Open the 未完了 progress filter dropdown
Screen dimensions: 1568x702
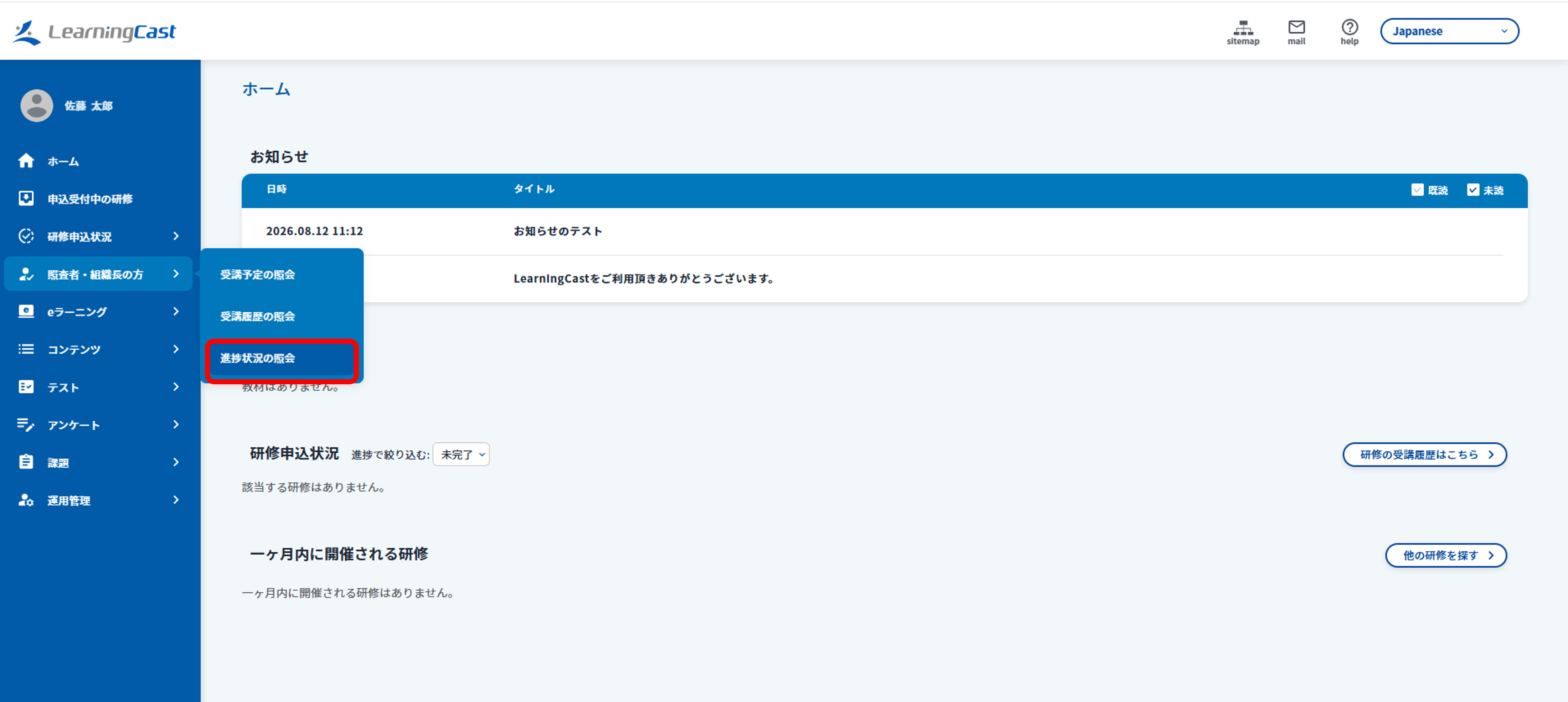(461, 454)
